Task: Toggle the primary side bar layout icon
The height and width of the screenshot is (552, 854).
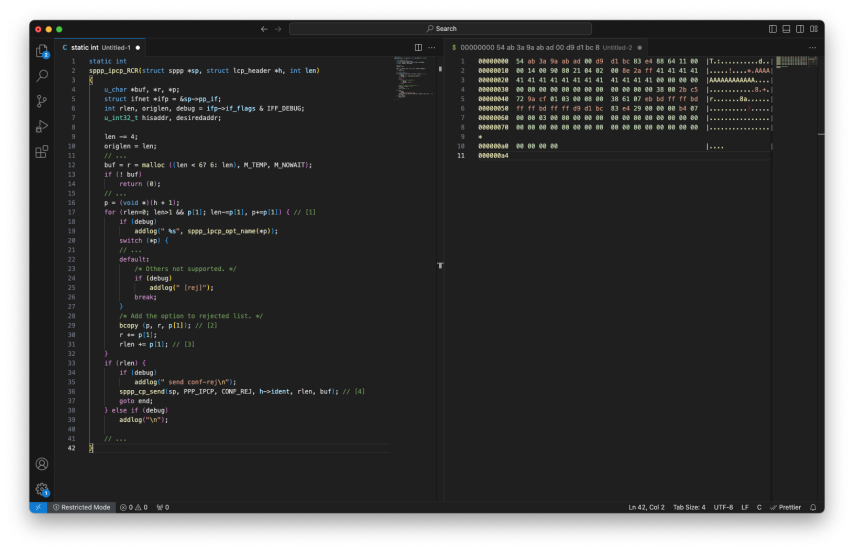Action: pyautogui.click(x=772, y=29)
